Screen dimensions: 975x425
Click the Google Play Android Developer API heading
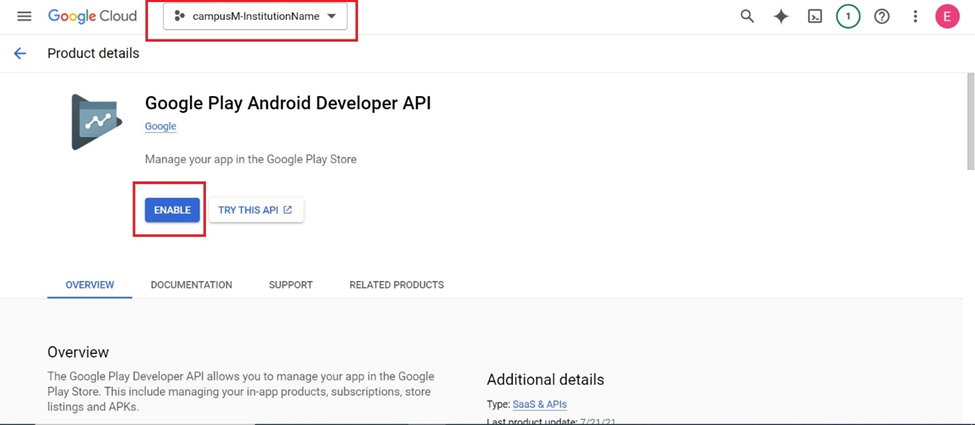[288, 103]
